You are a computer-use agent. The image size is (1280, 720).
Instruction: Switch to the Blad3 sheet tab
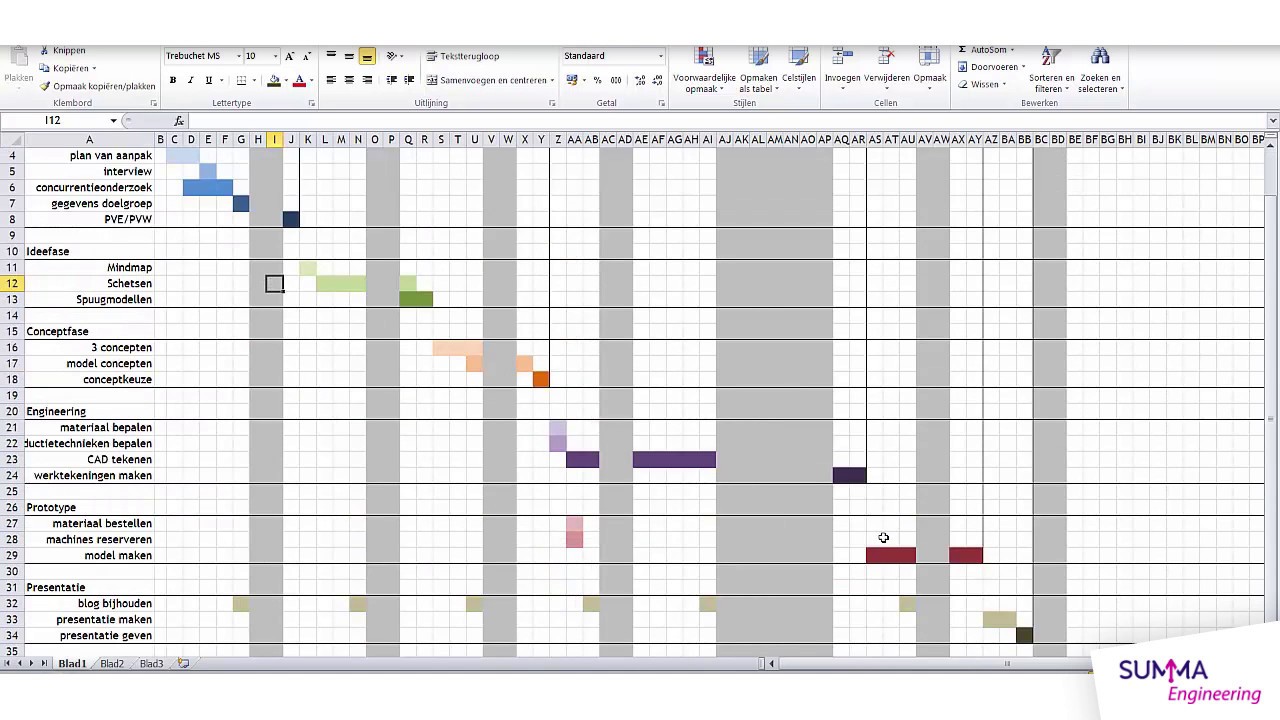[151, 663]
